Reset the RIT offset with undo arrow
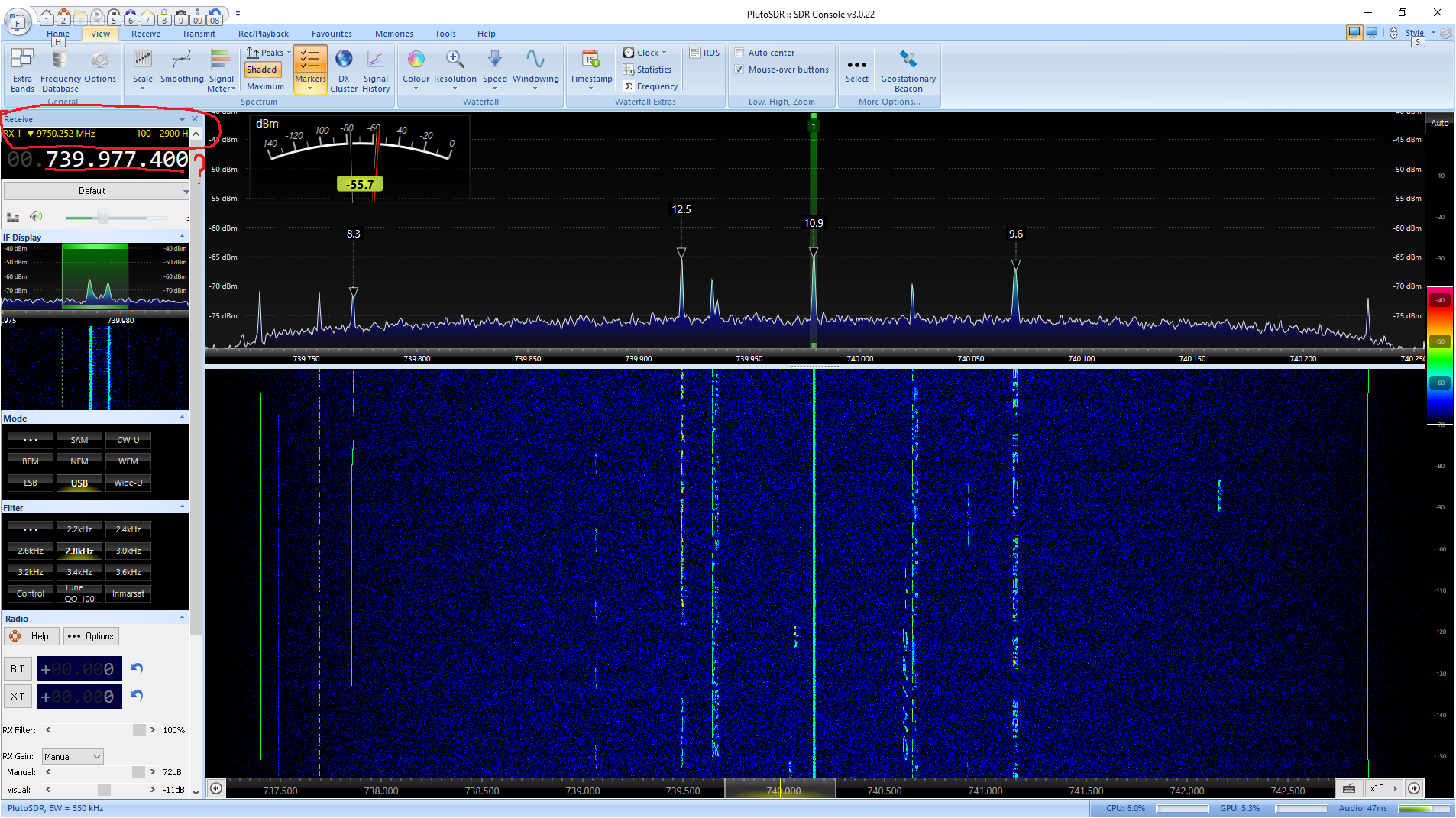Image resolution: width=1456 pixels, height=818 pixels. pos(137,669)
